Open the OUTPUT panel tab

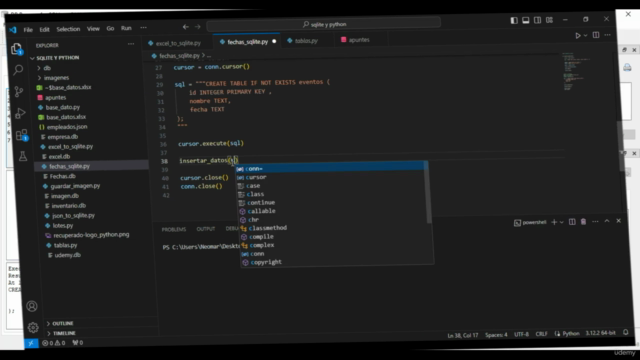click(205, 229)
